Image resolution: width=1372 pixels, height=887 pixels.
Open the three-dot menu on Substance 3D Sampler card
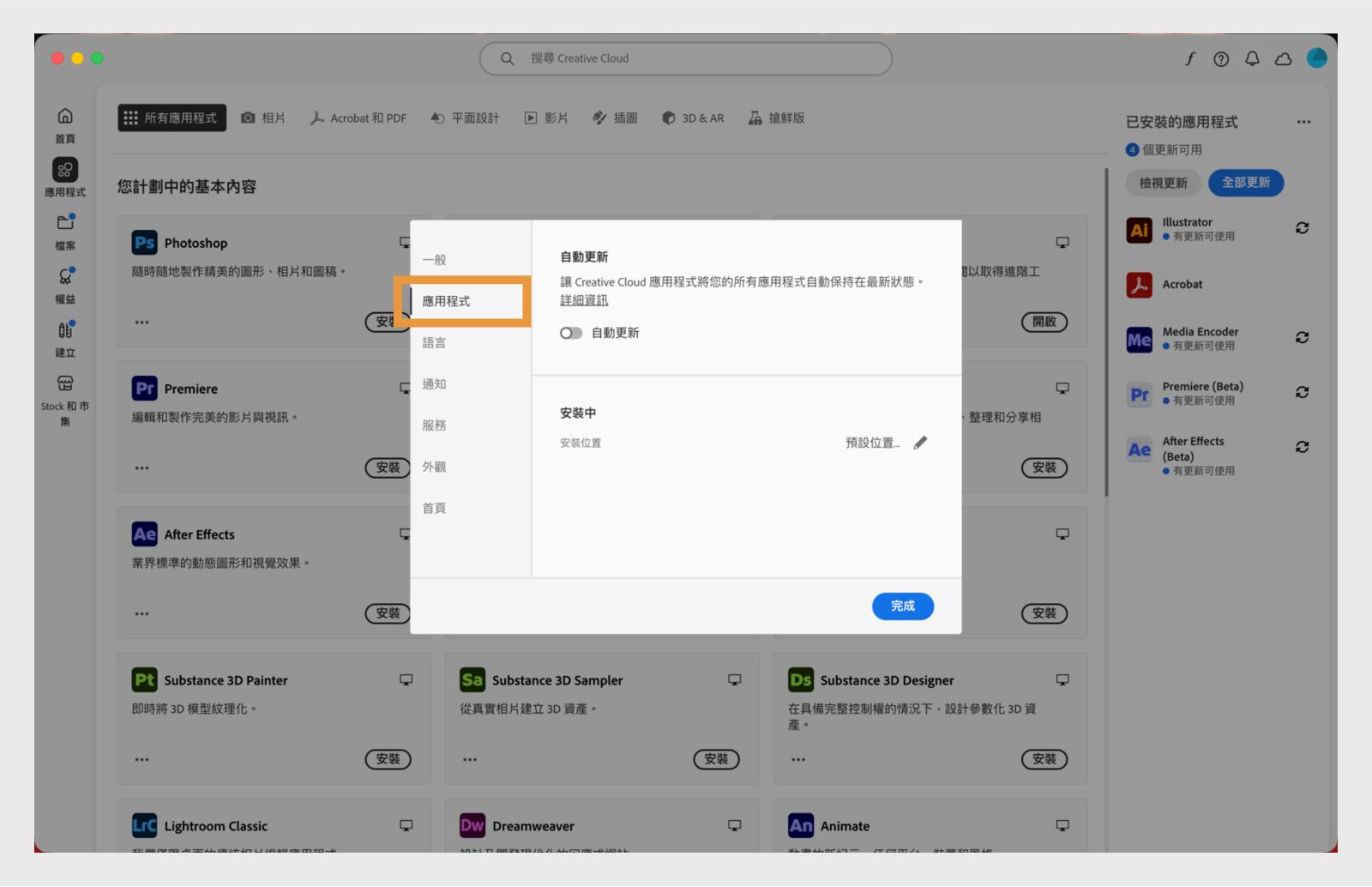470,760
